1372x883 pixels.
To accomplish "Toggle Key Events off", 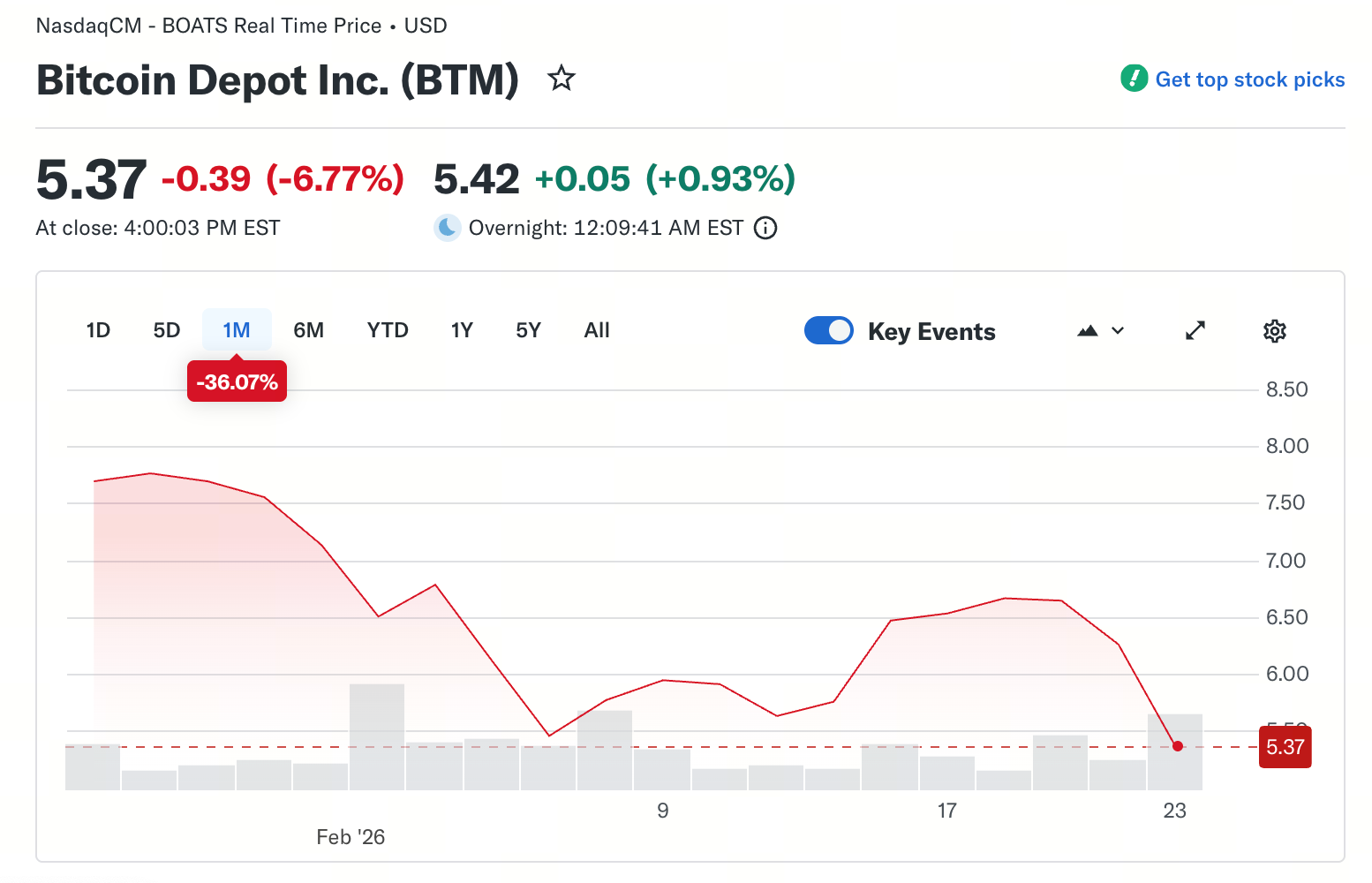I will (x=828, y=330).
